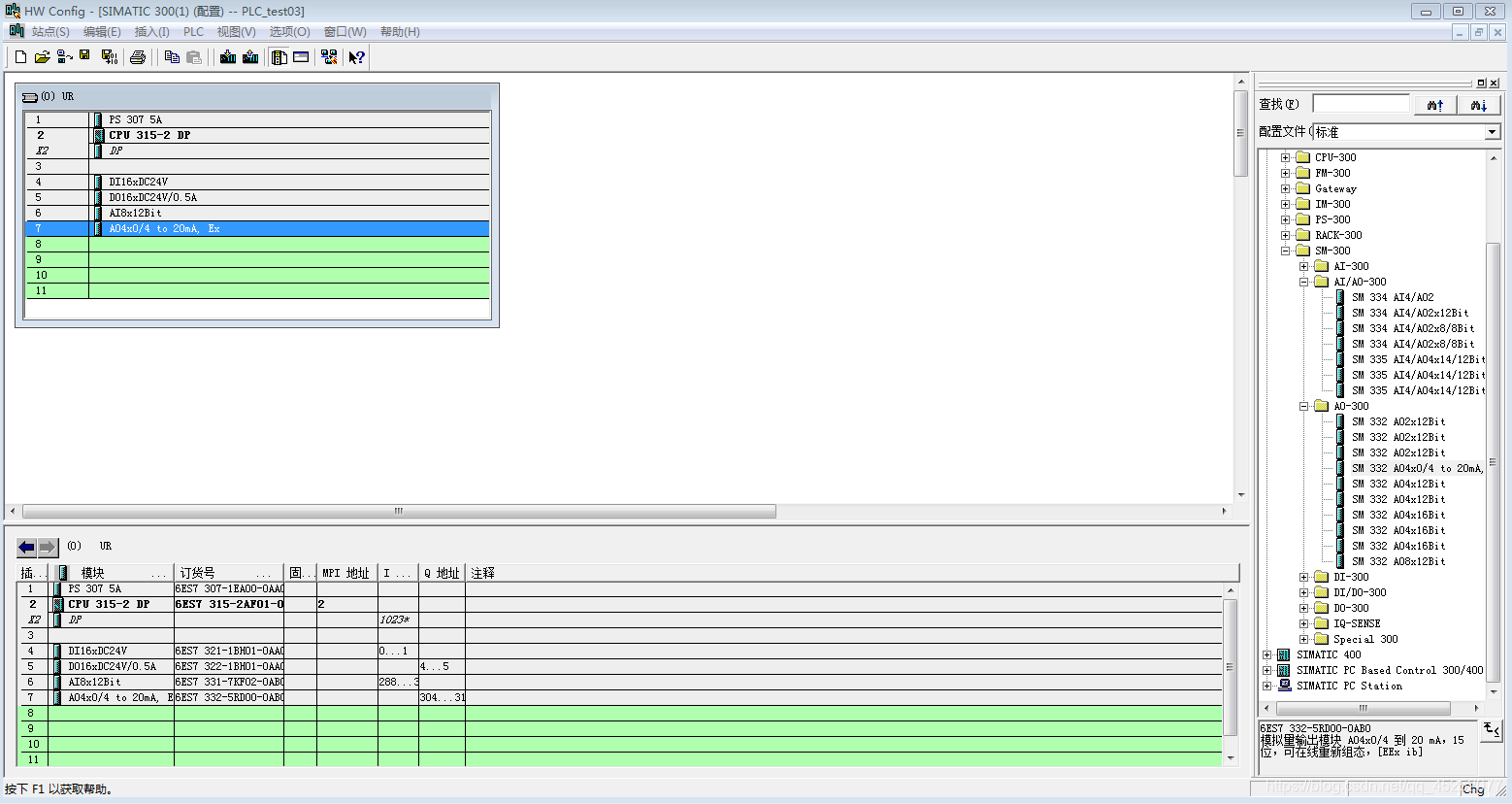Click the 注释 column header
This screenshot has width=1512, height=804.
point(852,573)
